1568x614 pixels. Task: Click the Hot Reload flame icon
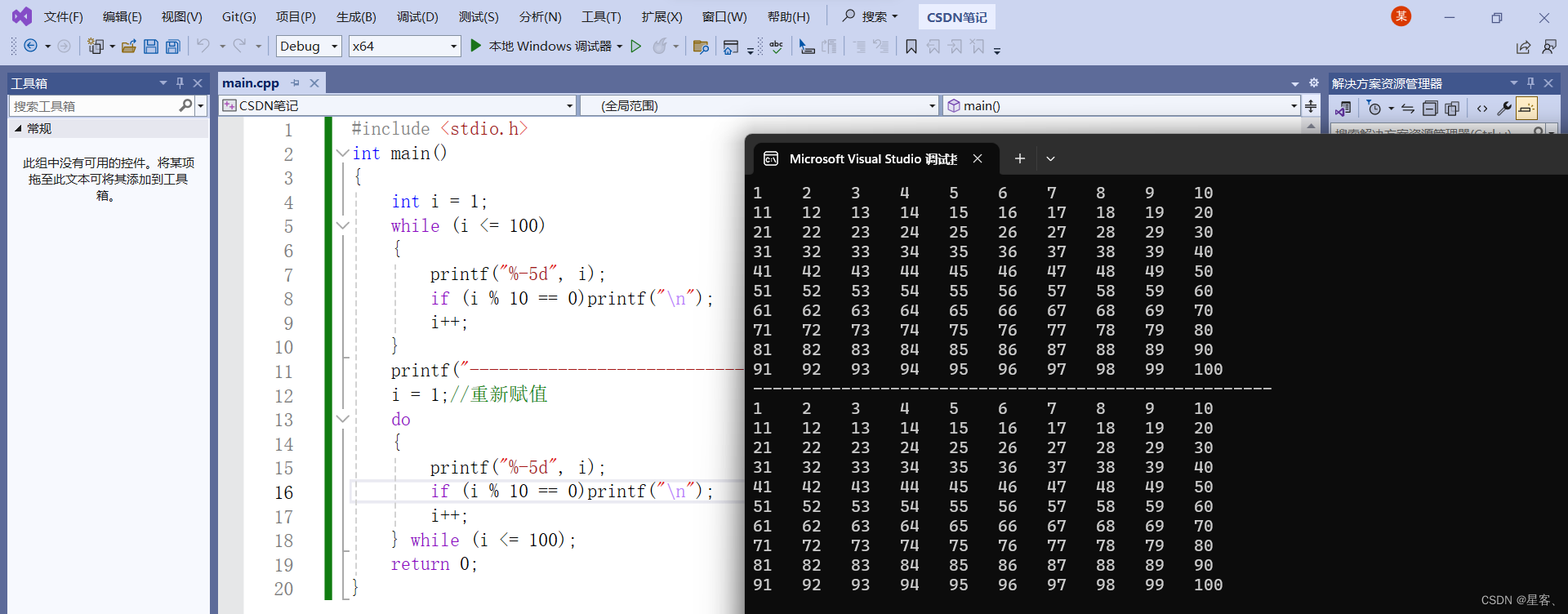pos(660,46)
